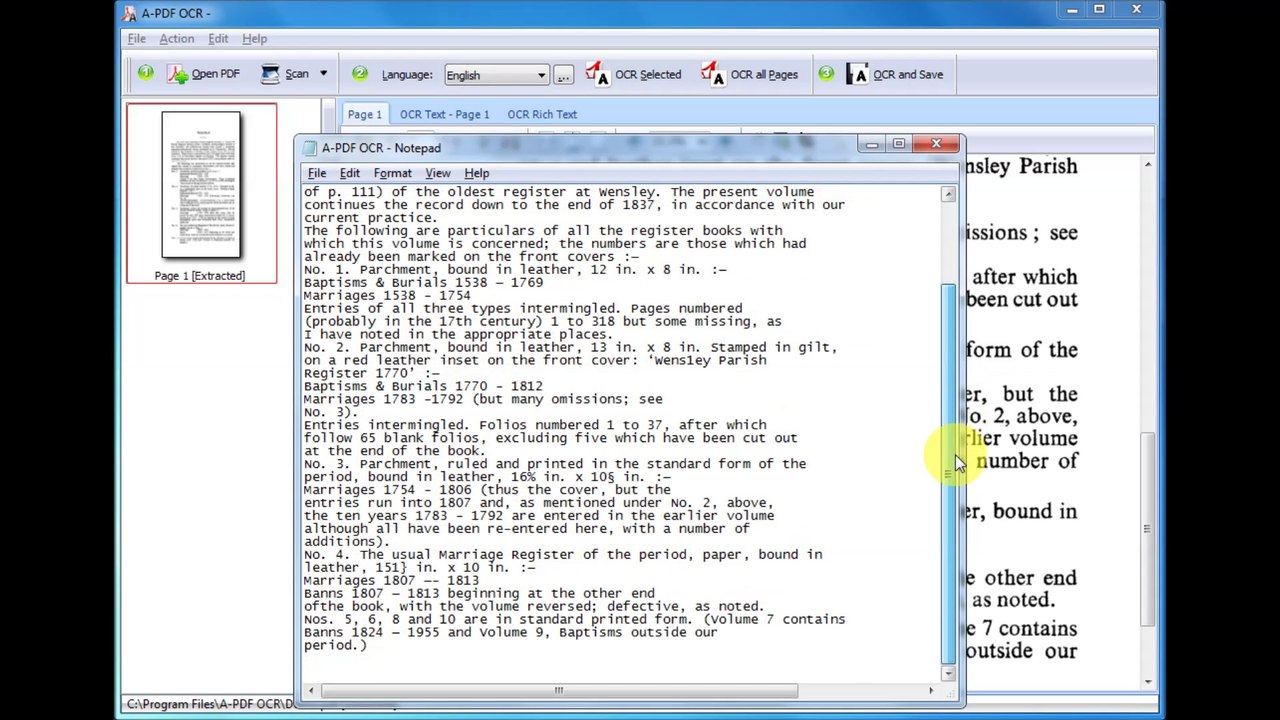Screen dimensions: 1280x720
Task: Click the green step 1 circle icon
Action: coord(146,73)
